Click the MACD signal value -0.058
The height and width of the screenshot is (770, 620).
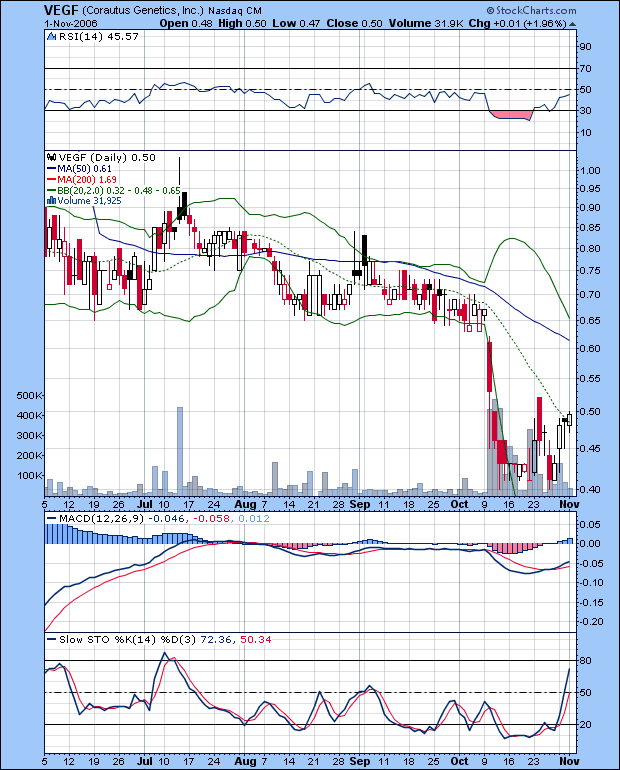pos(211,519)
